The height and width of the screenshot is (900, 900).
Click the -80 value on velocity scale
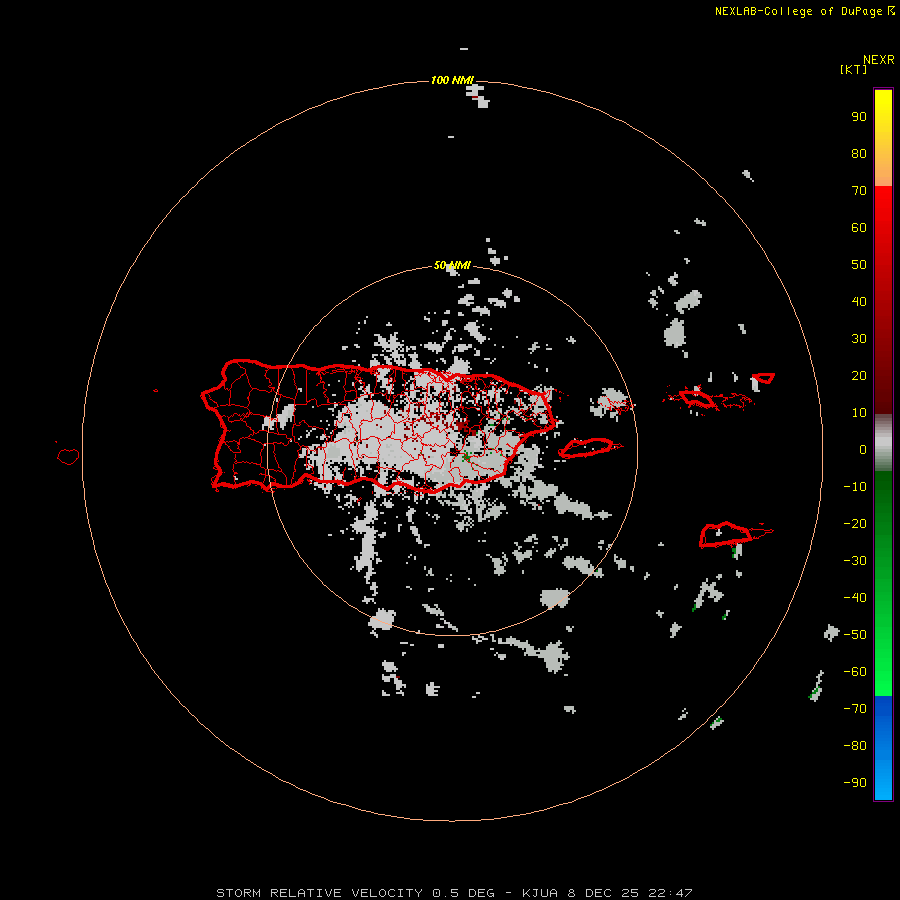click(855, 746)
